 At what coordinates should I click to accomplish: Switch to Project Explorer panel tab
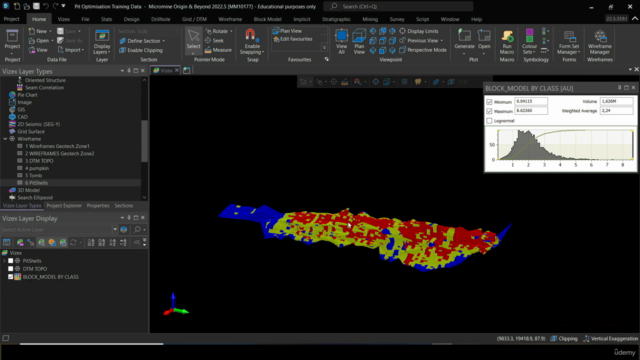click(64, 206)
